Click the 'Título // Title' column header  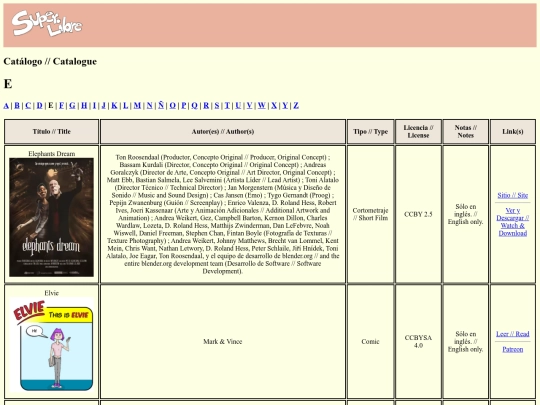[x=51, y=132]
